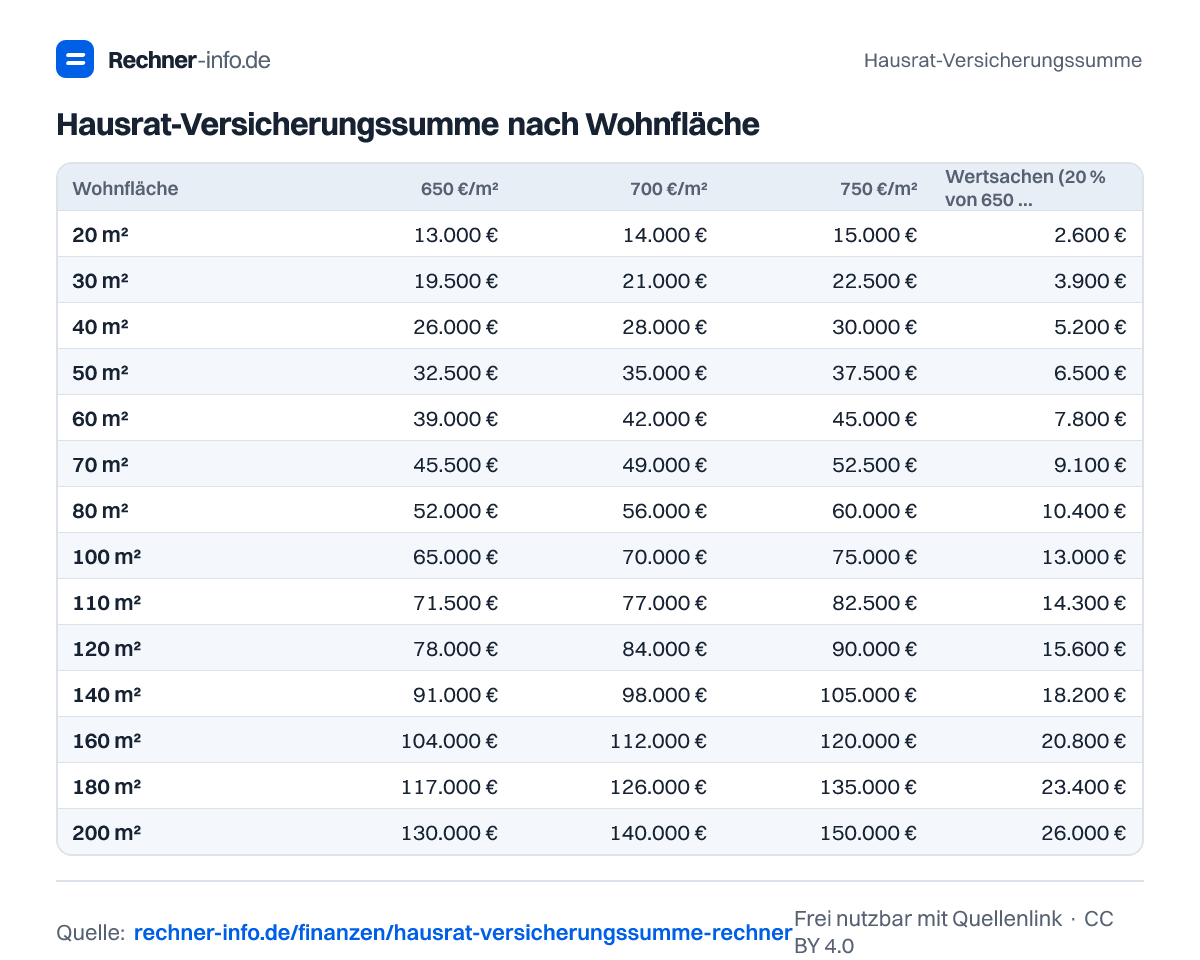Click the 23.400 € cell
Viewport: 1200px width, 960px height.
coord(1084,787)
